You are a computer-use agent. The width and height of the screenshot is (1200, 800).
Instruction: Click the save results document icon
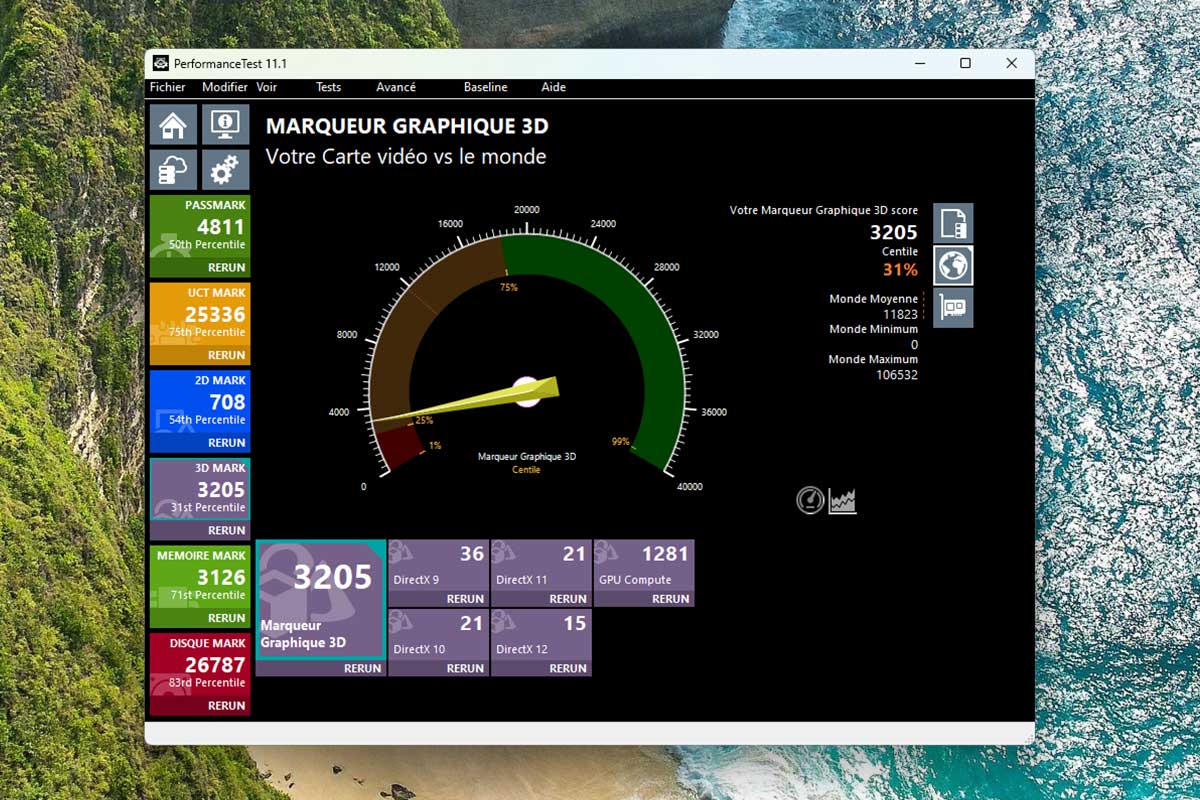pyautogui.click(x=953, y=223)
